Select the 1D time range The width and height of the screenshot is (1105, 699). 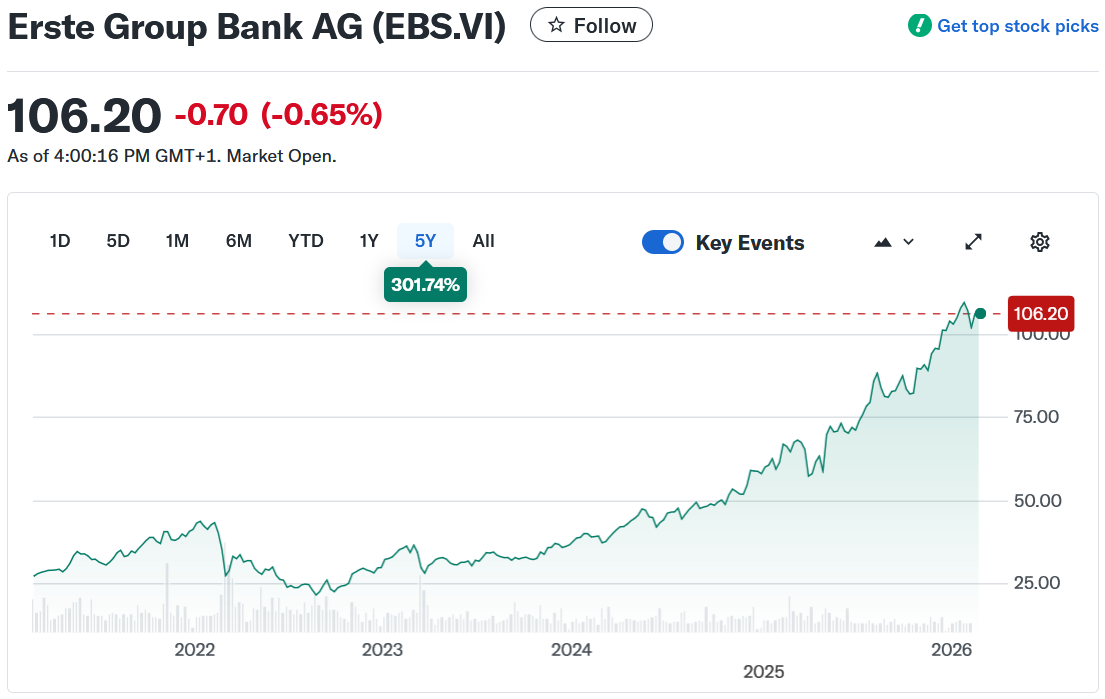[x=60, y=241]
